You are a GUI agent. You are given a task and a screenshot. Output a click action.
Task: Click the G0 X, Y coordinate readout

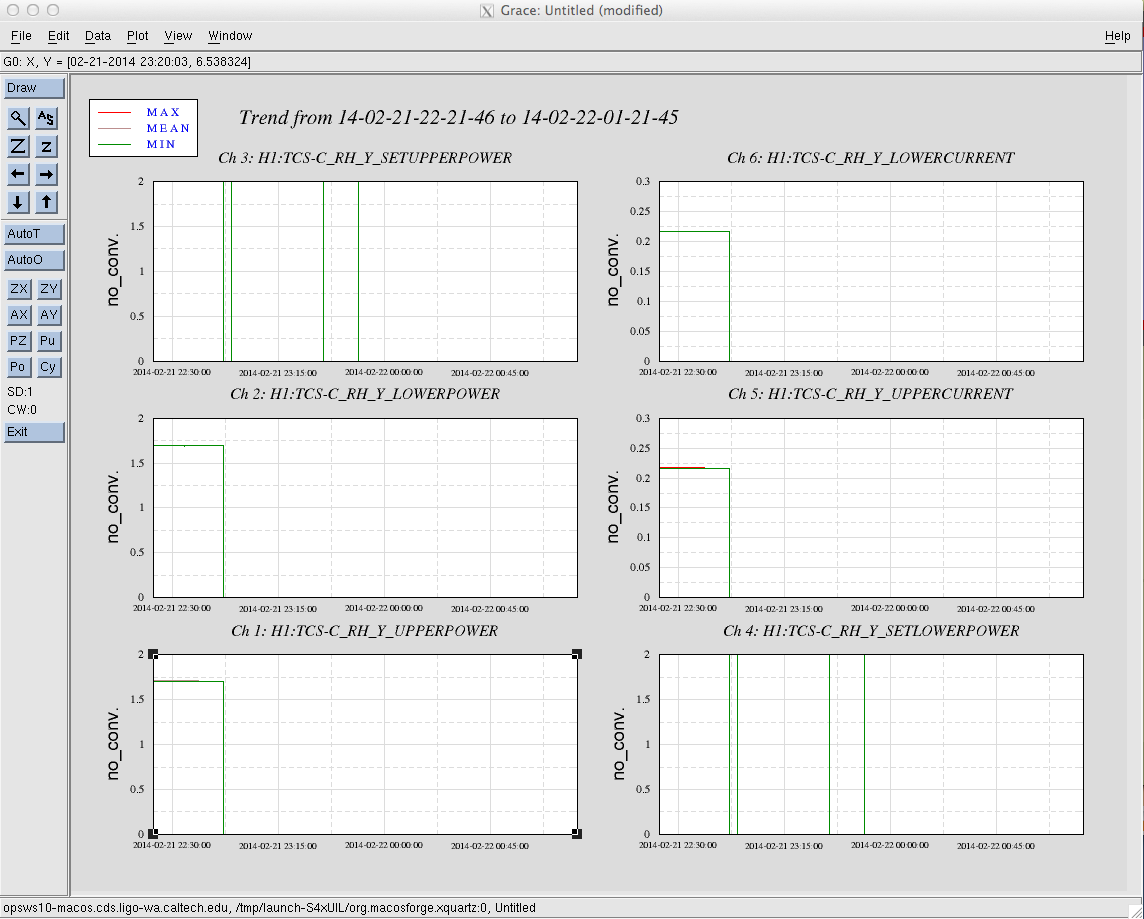127,62
